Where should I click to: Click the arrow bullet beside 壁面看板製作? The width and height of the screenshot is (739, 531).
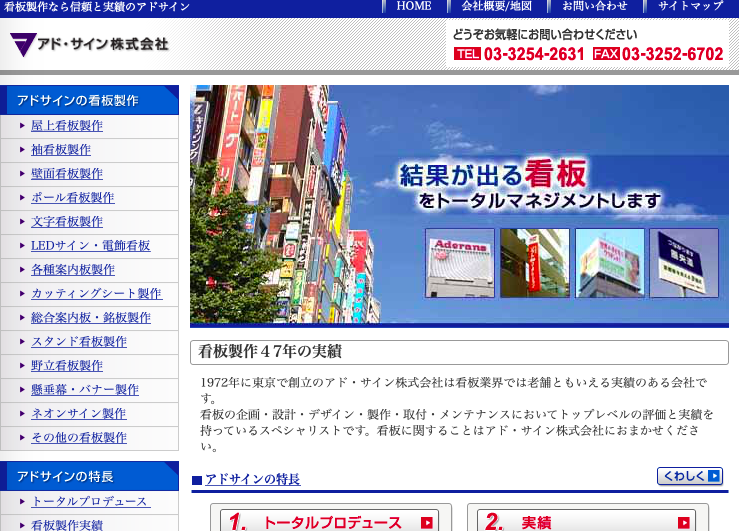pos(22,174)
